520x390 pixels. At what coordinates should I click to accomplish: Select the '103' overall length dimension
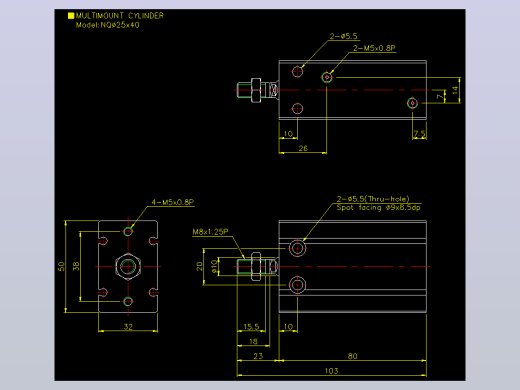[x=331, y=371]
